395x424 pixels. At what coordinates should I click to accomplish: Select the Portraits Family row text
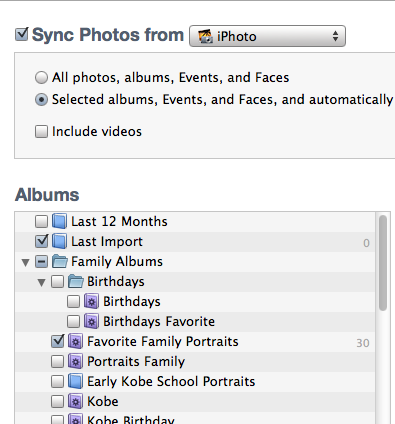pyautogui.click(x=136, y=362)
